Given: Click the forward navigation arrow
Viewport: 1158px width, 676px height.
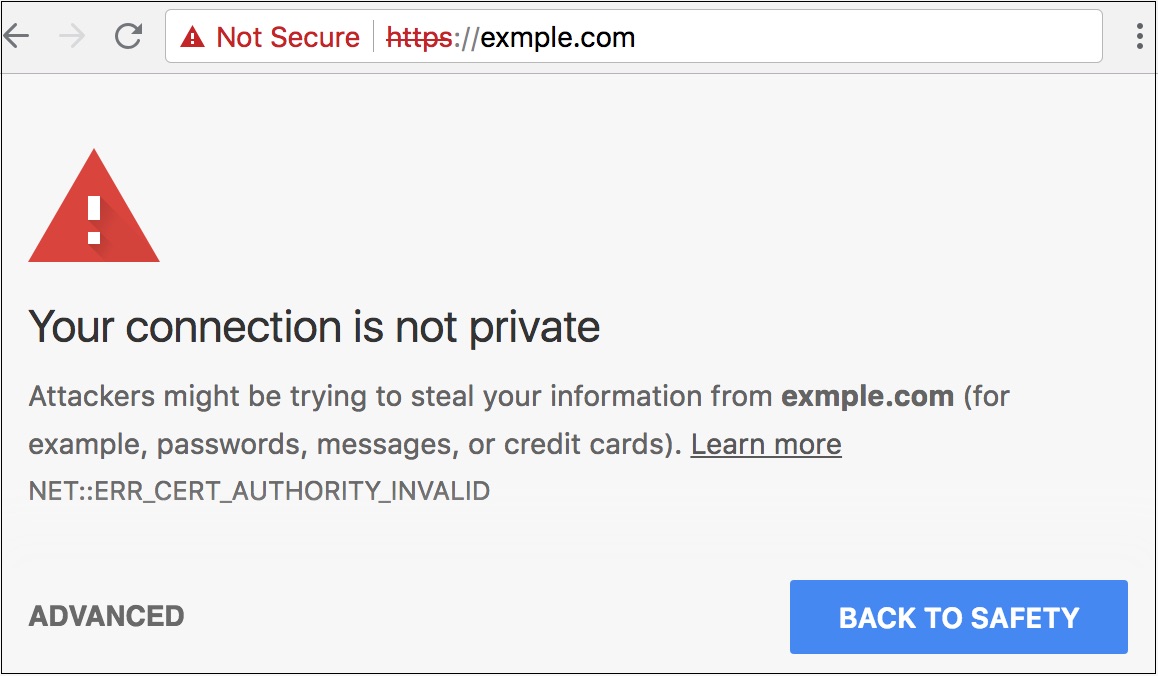Looking at the screenshot, I should click(70, 36).
